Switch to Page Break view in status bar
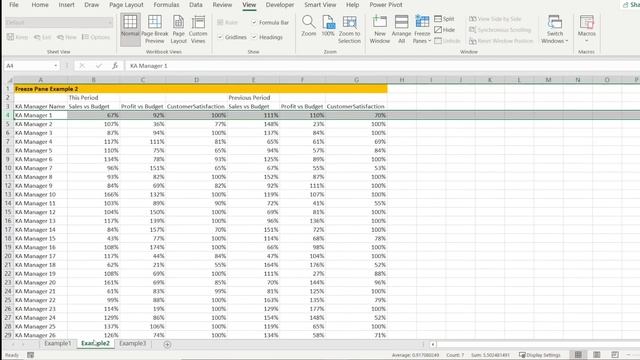Image resolution: width=640 pixels, height=360 pixels. [615, 355]
